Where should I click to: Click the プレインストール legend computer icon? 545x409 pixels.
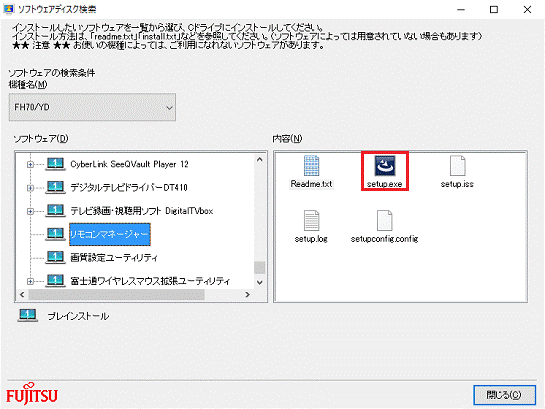point(27,315)
